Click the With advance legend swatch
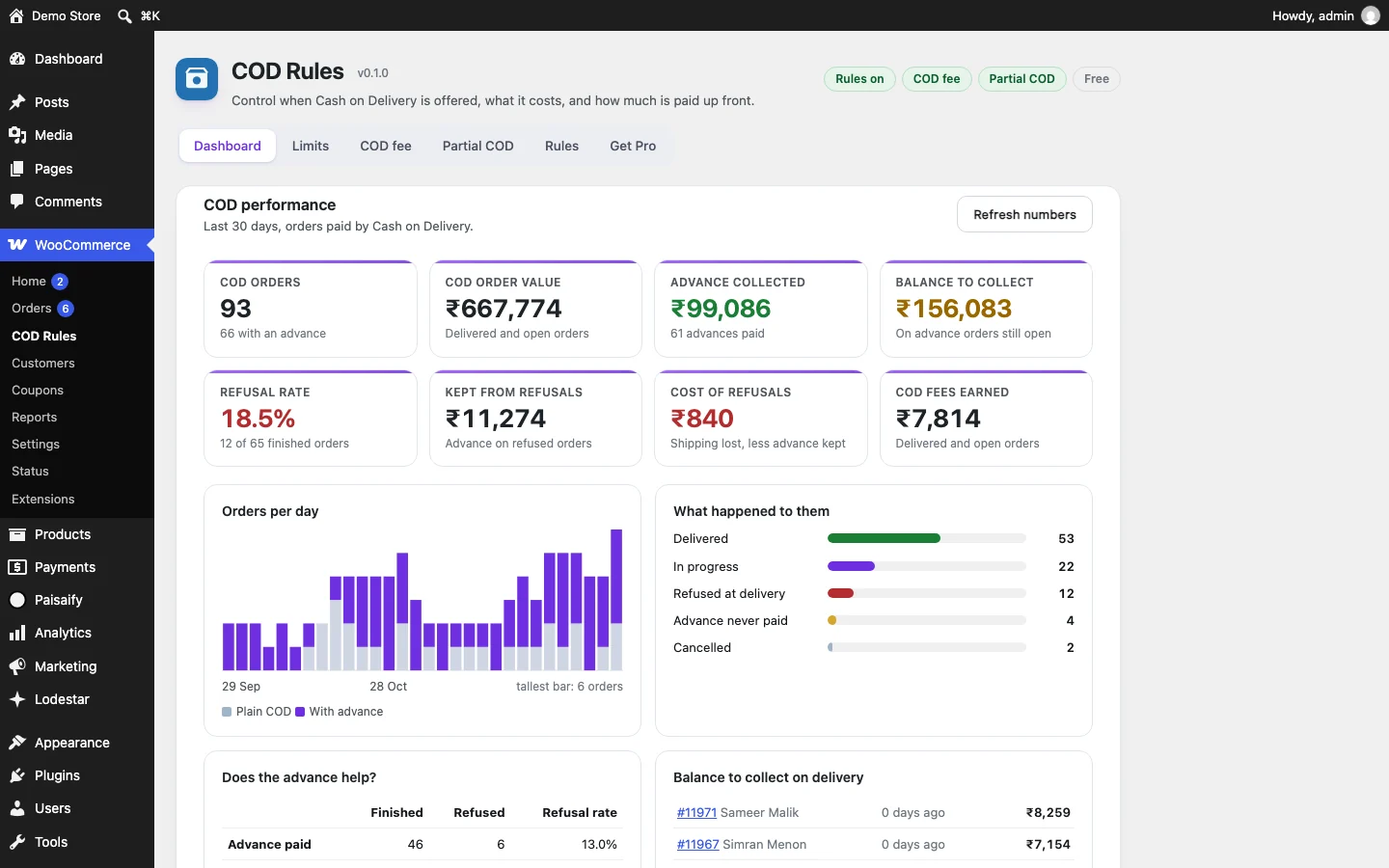The image size is (1389, 868). pyautogui.click(x=300, y=712)
